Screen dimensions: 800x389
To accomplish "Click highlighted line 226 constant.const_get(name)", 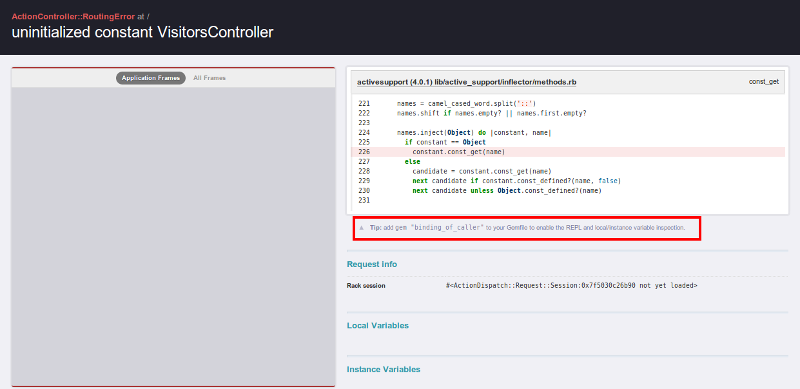I will (x=568, y=152).
